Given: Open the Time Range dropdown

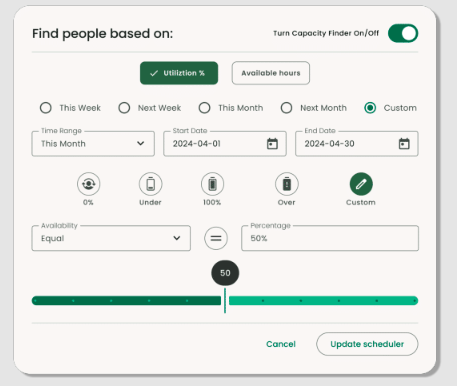Looking at the screenshot, I should coord(93,144).
